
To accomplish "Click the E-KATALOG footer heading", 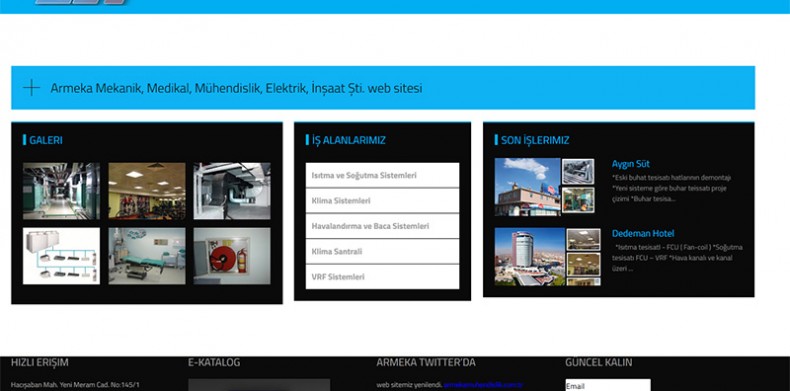I will [214, 362].
